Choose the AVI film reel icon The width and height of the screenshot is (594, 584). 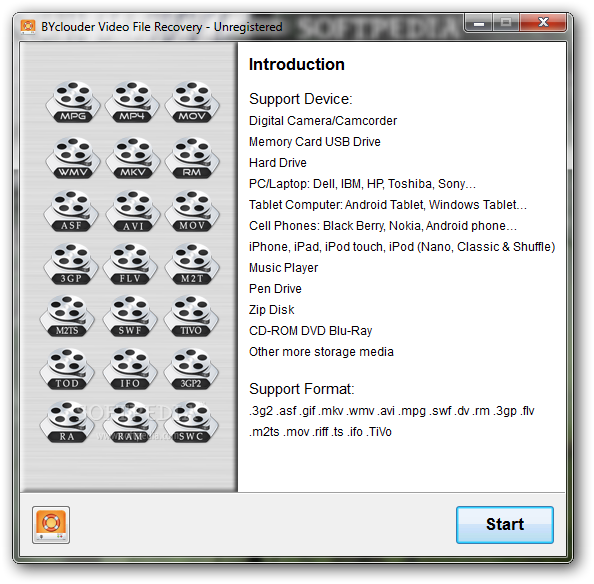133,211
